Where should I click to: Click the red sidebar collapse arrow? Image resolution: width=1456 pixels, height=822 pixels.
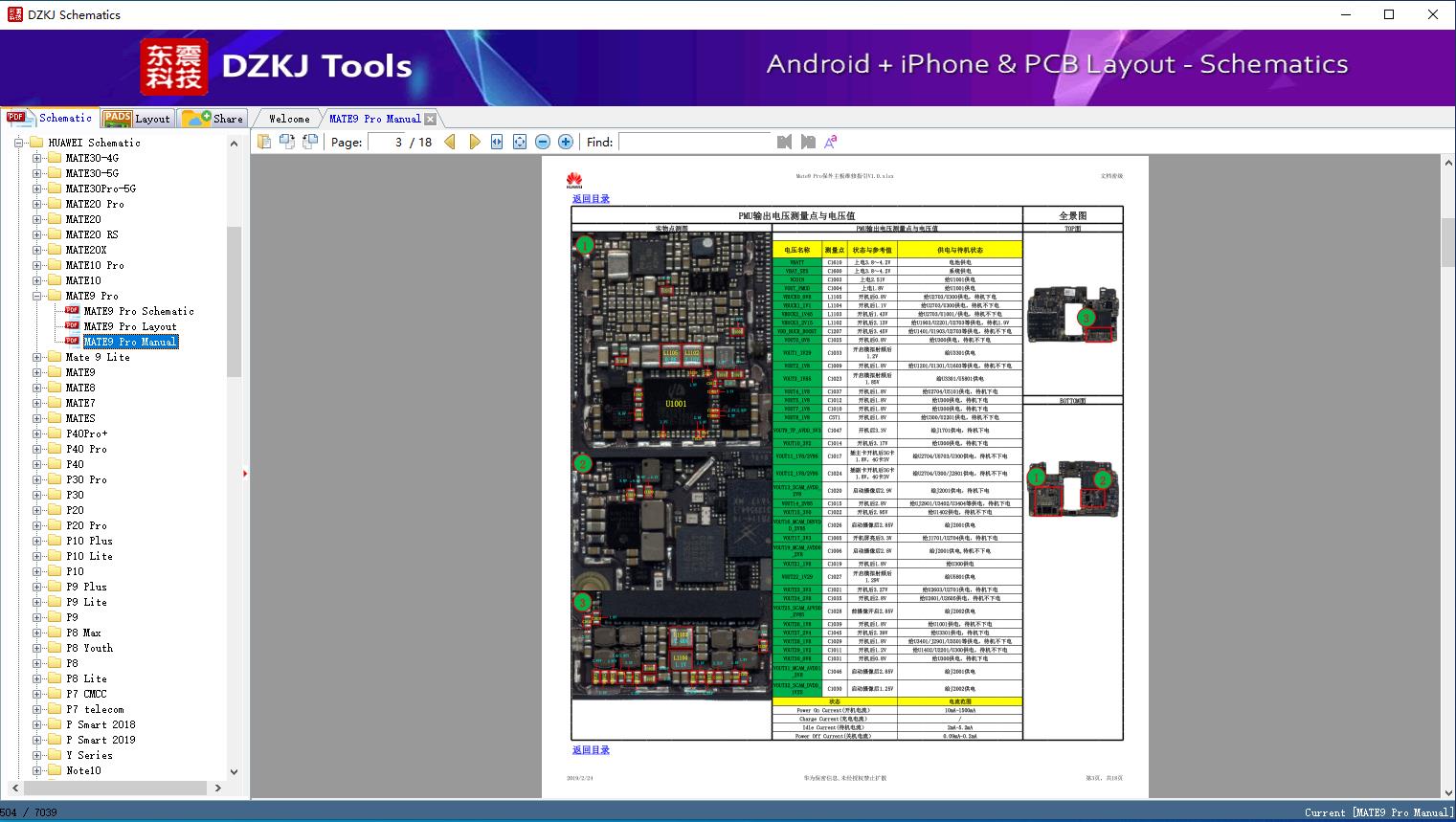coord(245,473)
